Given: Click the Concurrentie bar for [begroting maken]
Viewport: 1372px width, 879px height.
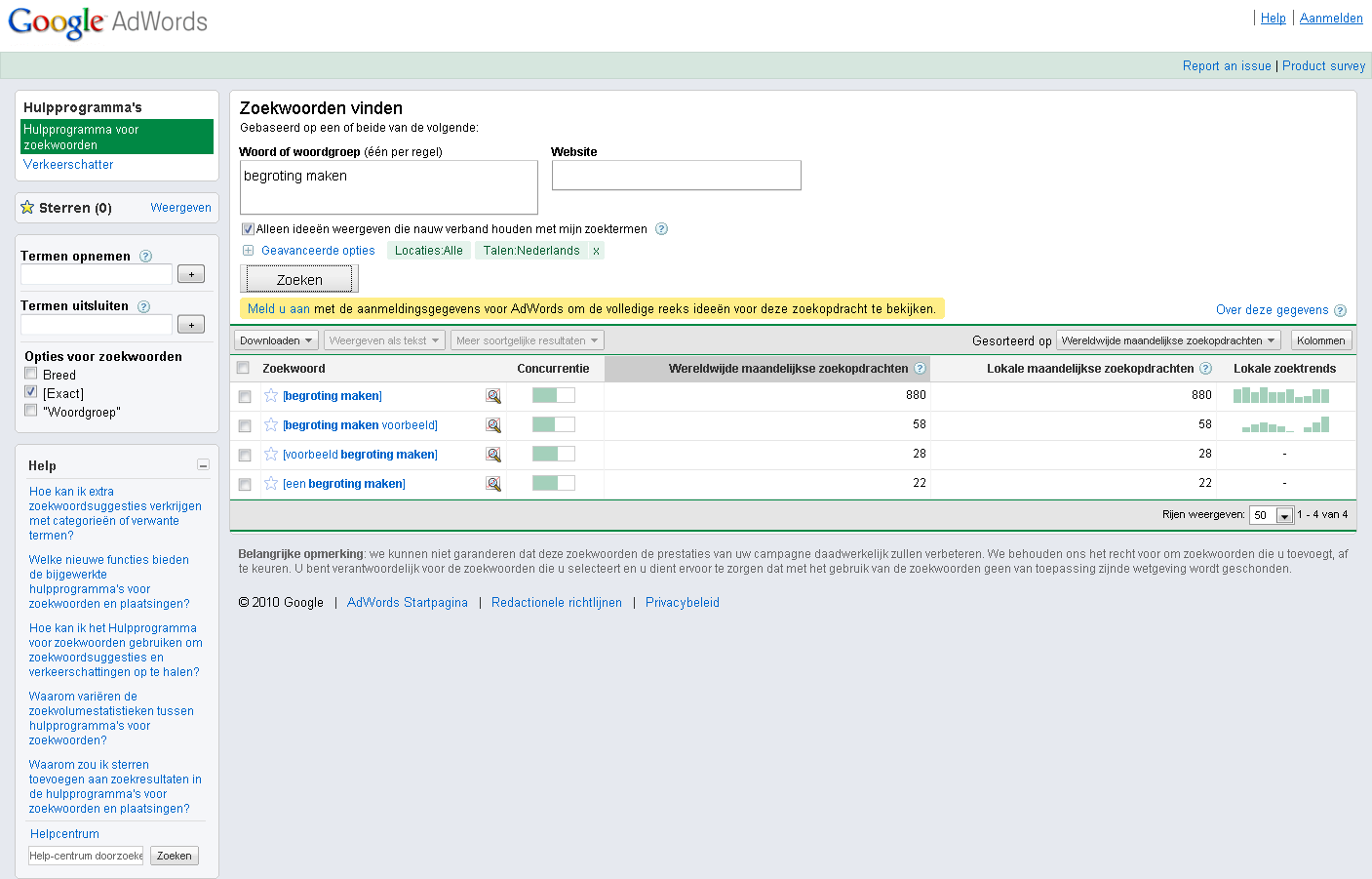Looking at the screenshot, I should click(x=554, y=395).
